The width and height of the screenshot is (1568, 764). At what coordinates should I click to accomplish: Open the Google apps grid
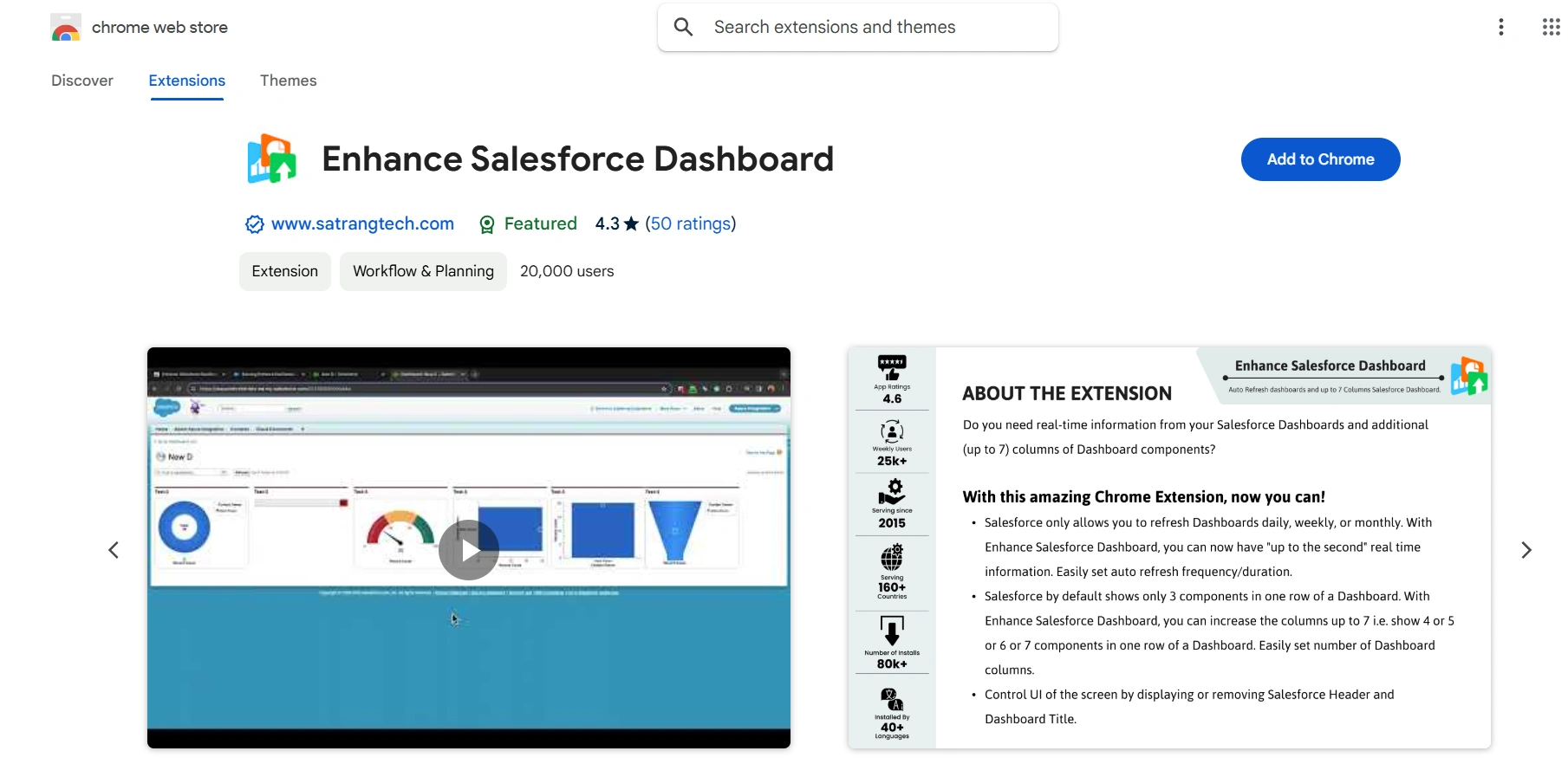(x=1551, y=27)
